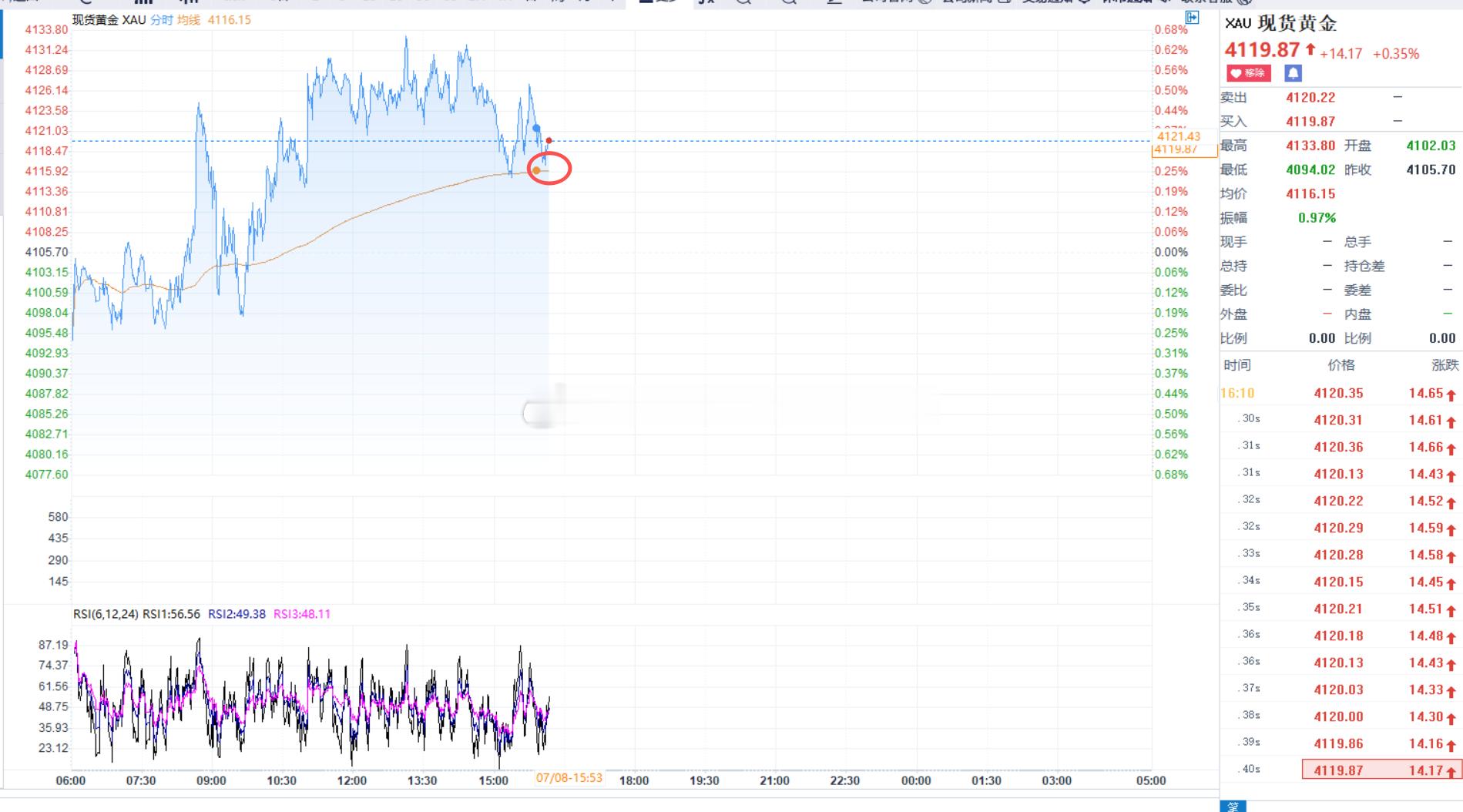
Task: Click the orange dot on average line
Action: (x=536, y=170)
